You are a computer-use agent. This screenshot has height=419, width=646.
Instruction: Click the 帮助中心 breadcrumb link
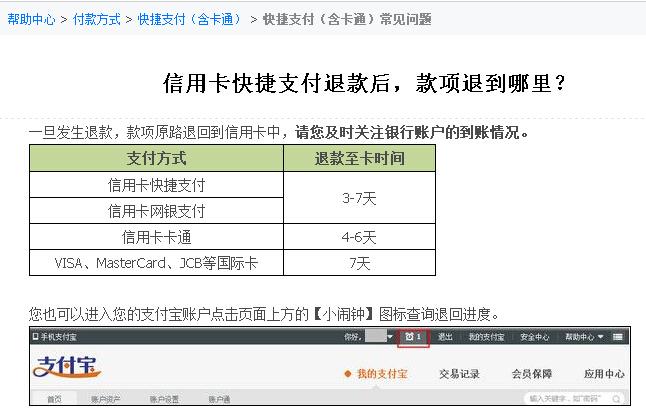pyautogui.click(x=31, y=19)
